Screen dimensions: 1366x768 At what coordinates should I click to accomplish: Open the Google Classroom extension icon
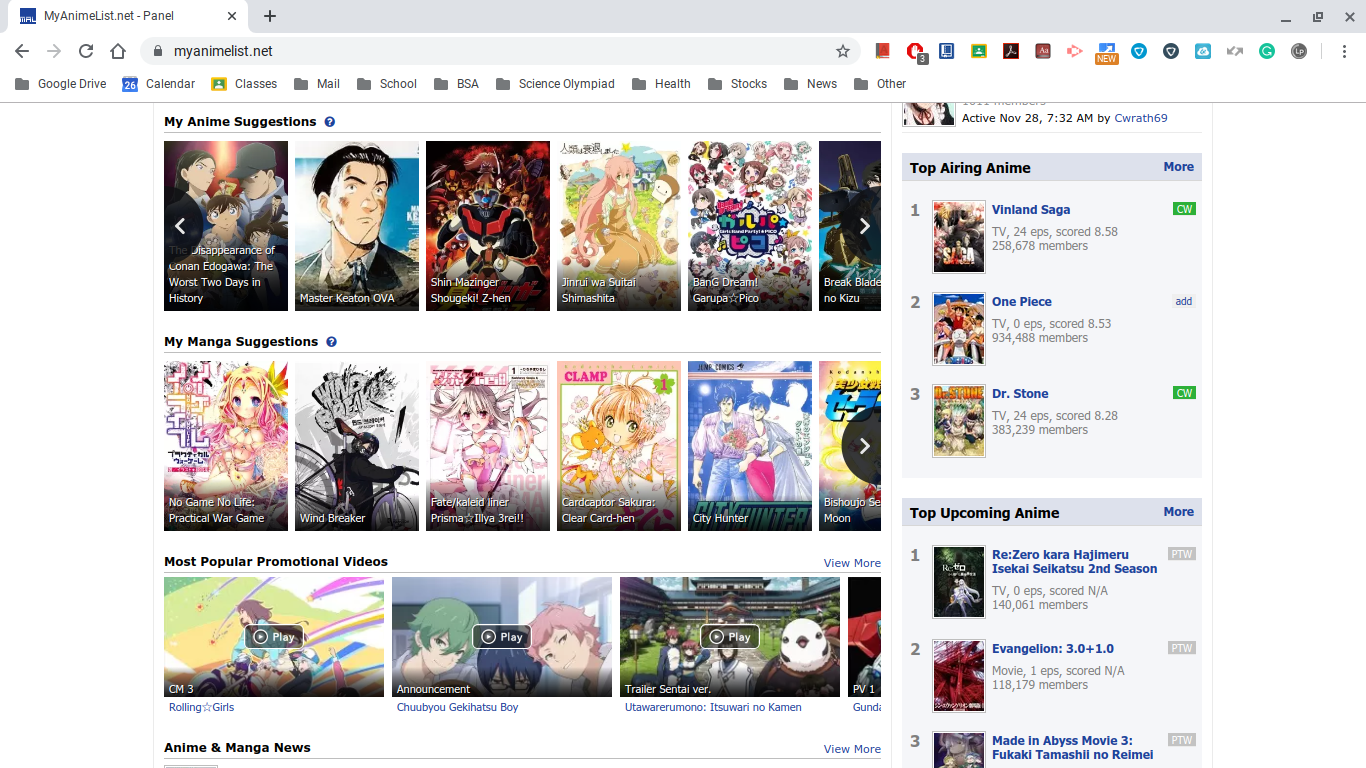coord(979,51)
